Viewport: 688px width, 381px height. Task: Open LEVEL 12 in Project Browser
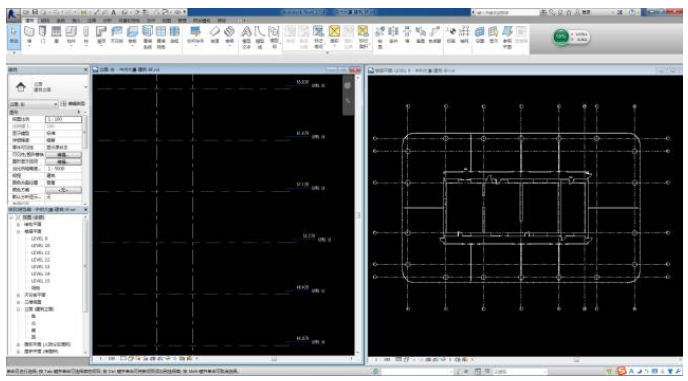pos(41,259)
